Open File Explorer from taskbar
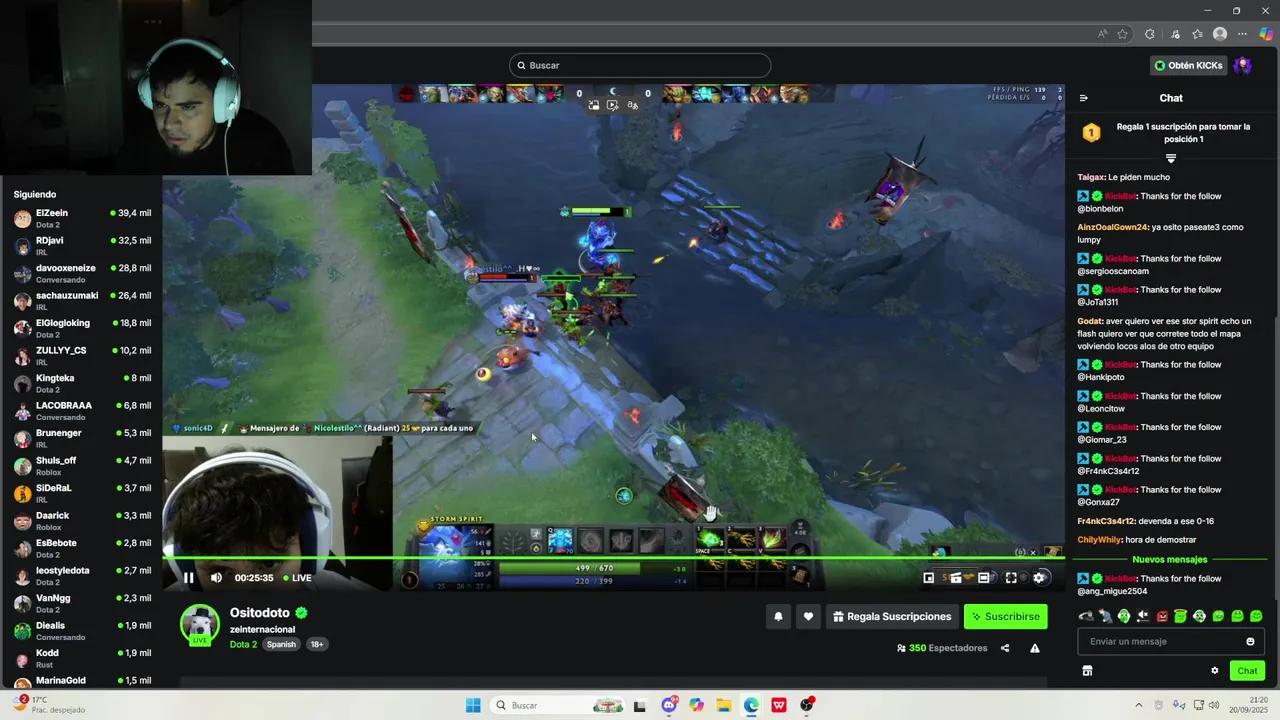 tap(724, 705)
